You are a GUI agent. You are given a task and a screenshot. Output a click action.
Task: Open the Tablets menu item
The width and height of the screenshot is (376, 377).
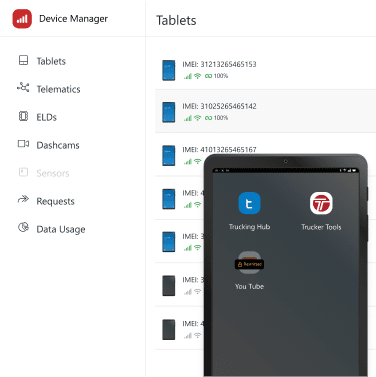click(x=51, y=61)
